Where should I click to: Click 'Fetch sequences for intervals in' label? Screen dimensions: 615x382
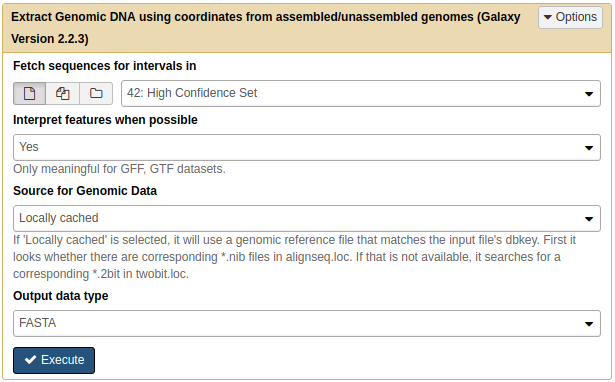(x=105, y=66)
